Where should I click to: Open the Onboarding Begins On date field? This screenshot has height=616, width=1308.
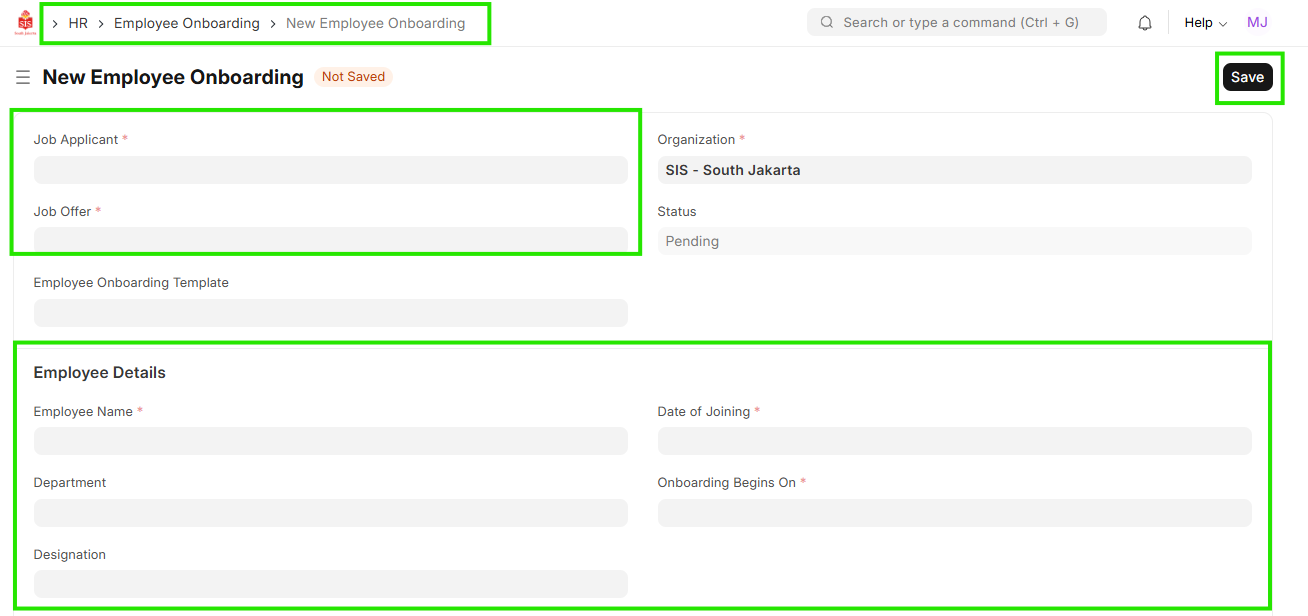953,513
